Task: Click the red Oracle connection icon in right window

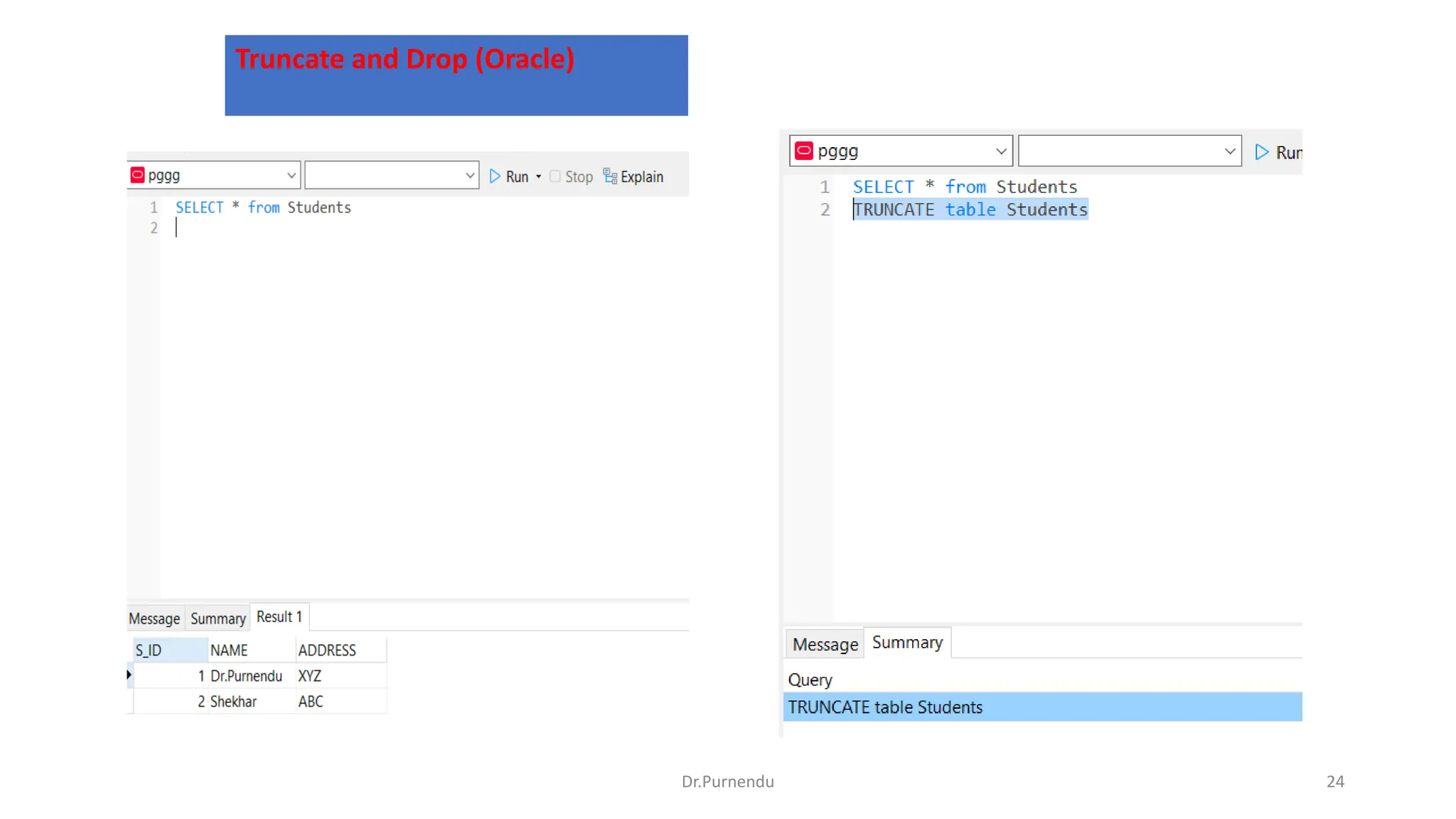Action: tap(804, 151)
